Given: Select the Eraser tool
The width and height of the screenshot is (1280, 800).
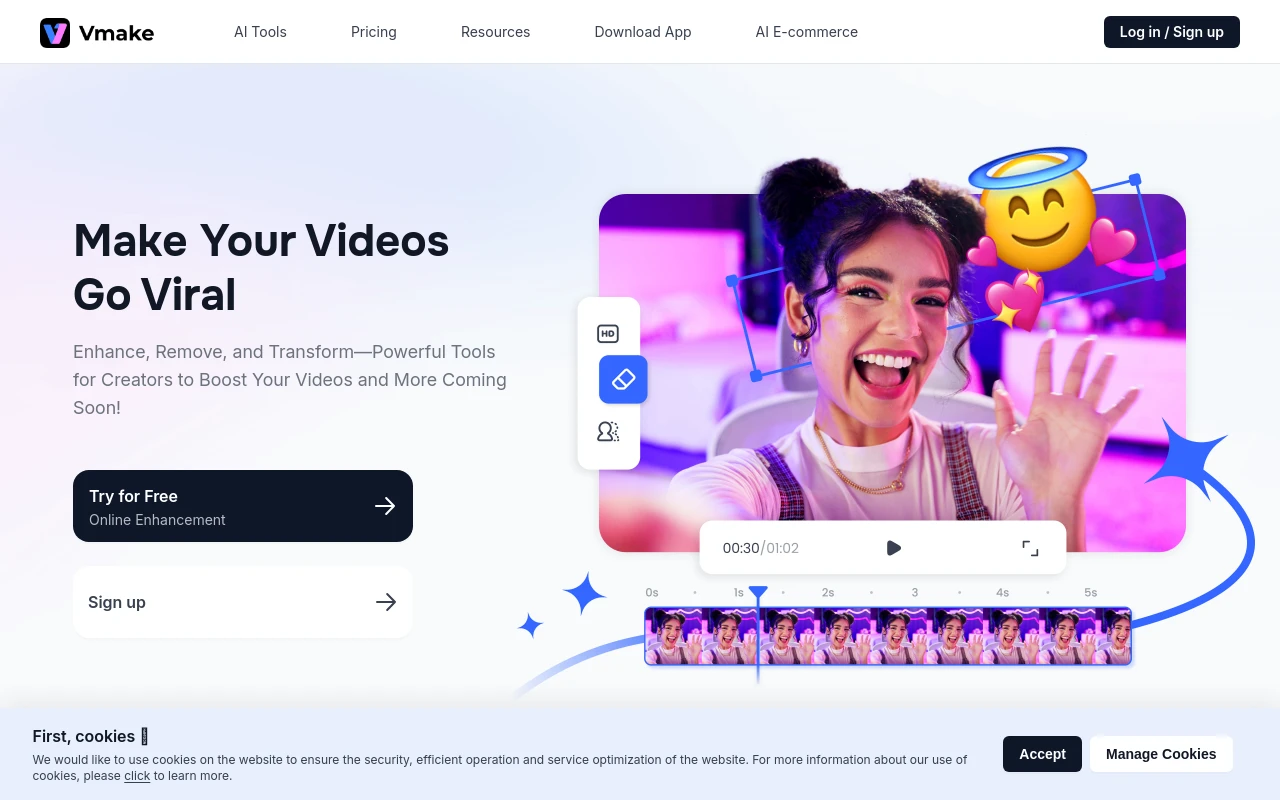Looking at the screenshot, I should pos(623,379).
